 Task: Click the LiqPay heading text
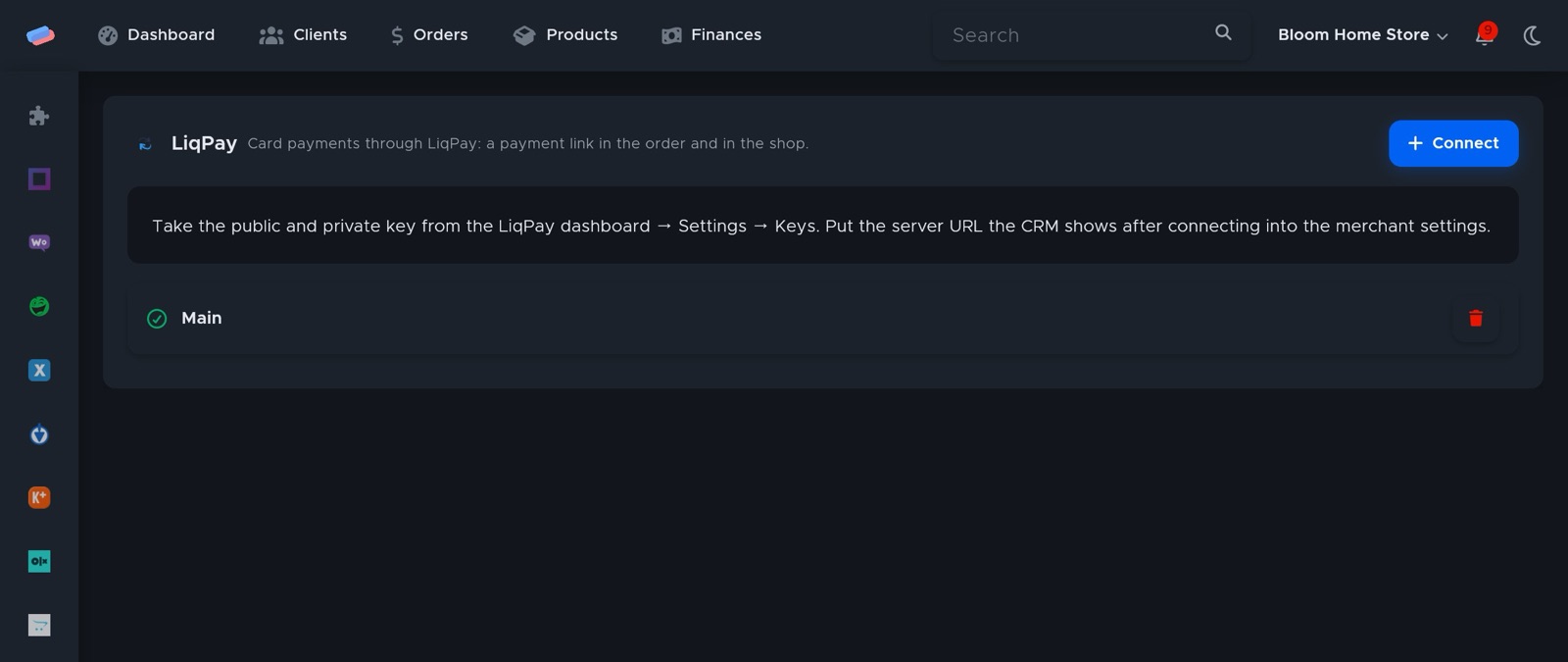(x=204, y=143)
